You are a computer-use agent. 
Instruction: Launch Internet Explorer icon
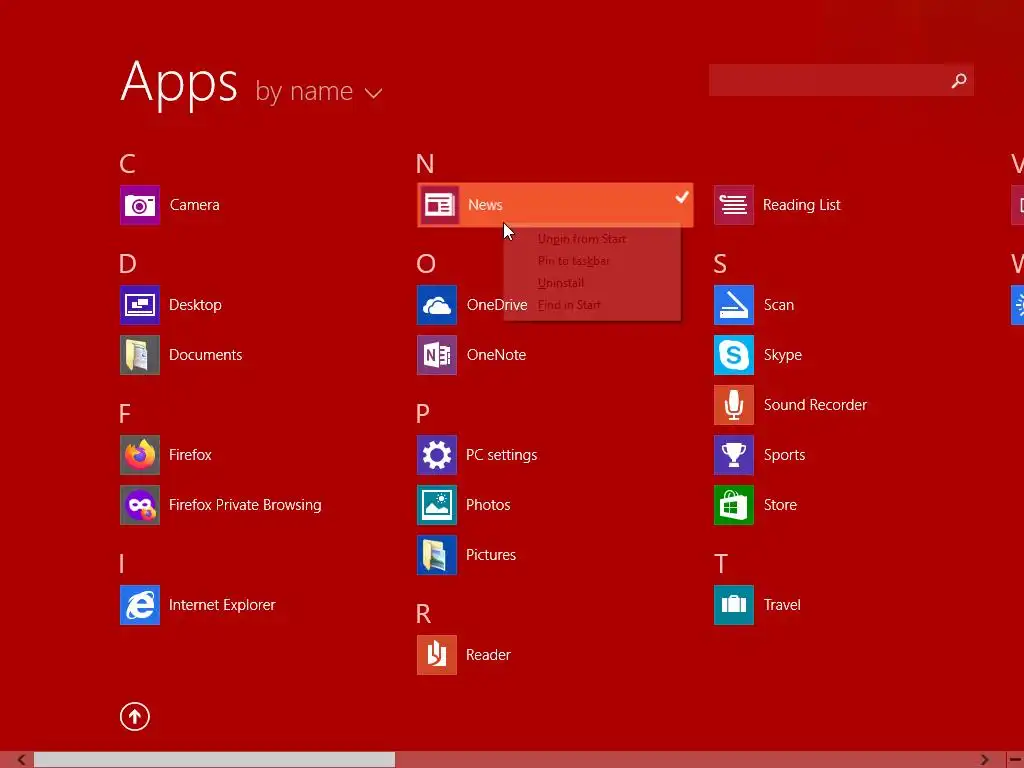click(x=140, y=605)
